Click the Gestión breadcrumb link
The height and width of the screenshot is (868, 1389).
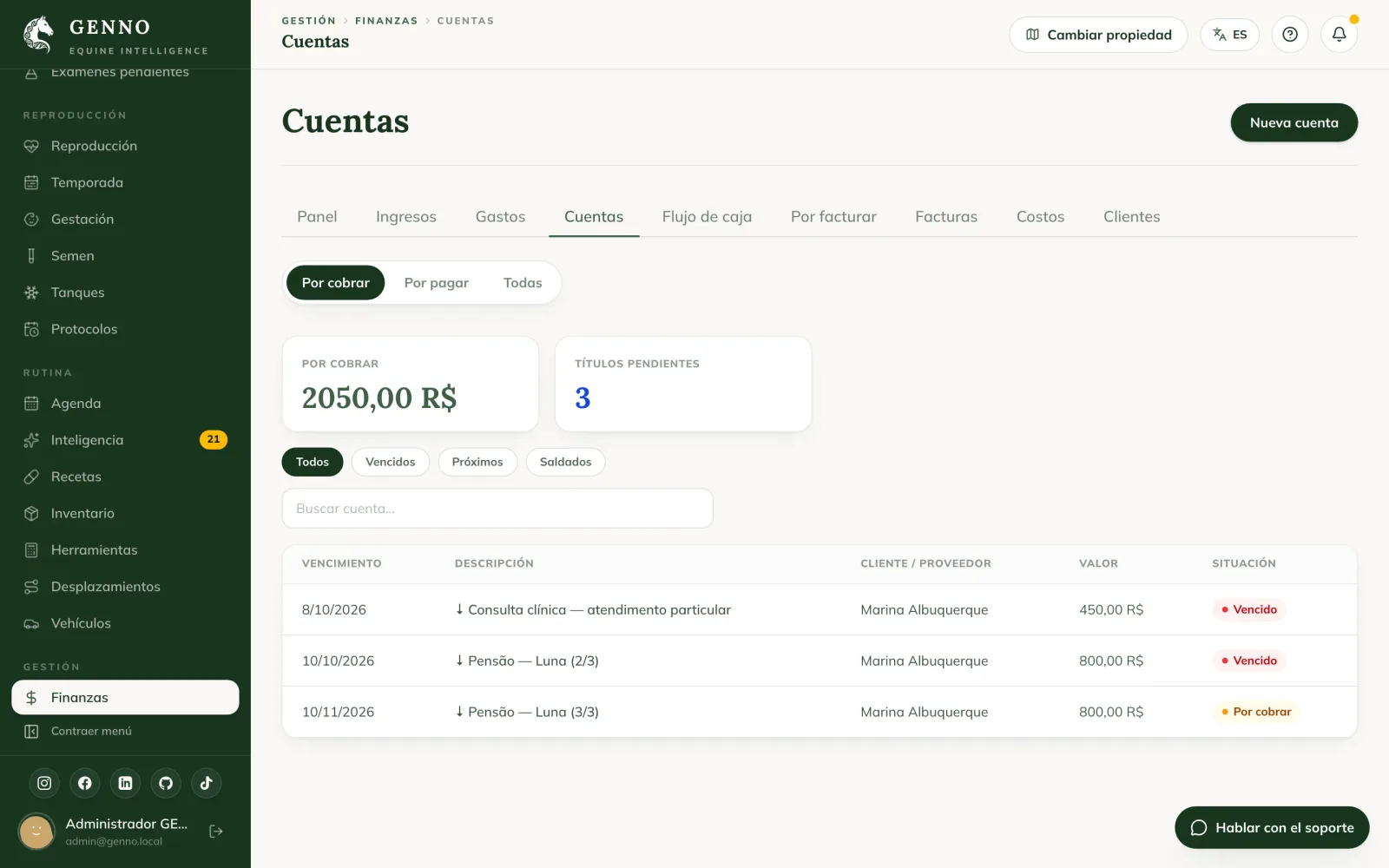click(308, 21)
